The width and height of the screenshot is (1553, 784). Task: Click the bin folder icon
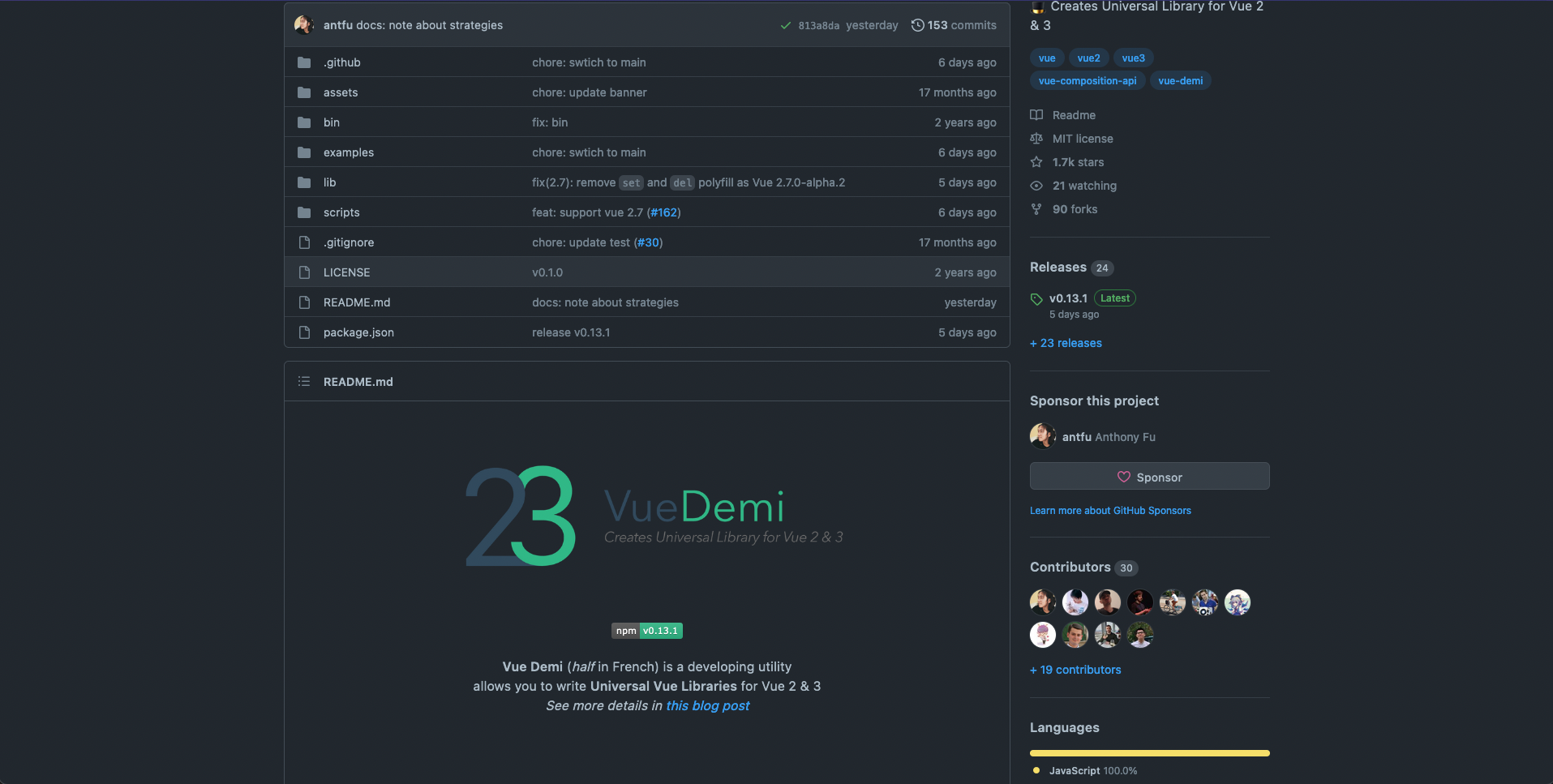[304, 122]
